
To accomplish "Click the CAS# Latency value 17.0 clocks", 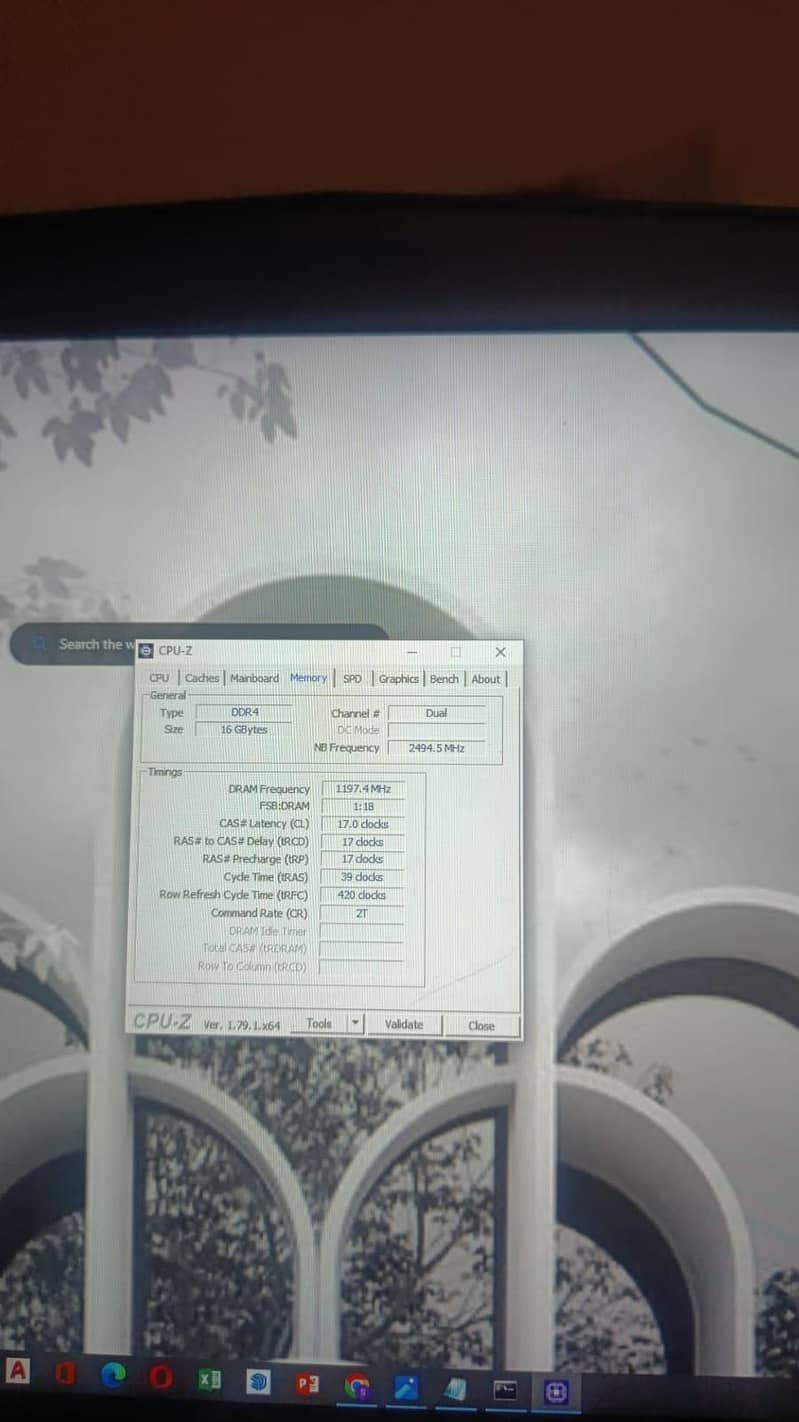I will (363, 824).
